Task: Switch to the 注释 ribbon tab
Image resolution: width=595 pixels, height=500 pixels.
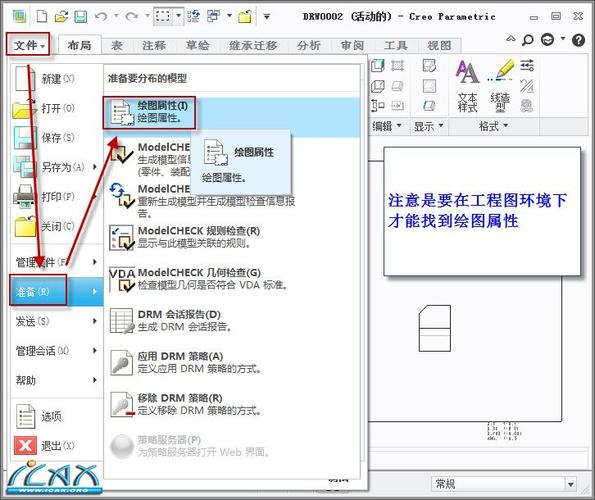Action: pos(154,46)
